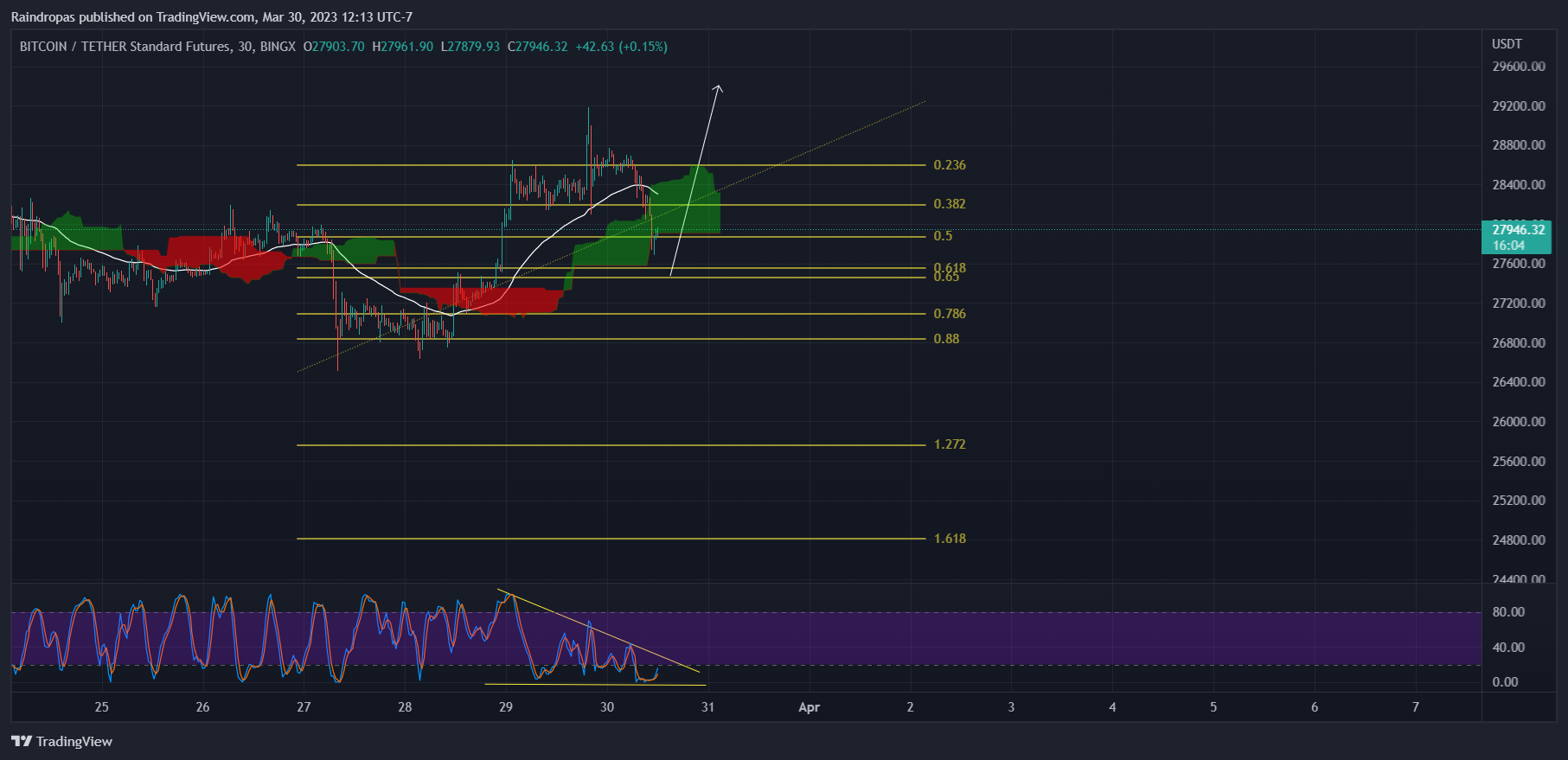The image size is (1568, 760).
Task: Click the 29600.00 price axis label
Action: [x=1519, y=67]
